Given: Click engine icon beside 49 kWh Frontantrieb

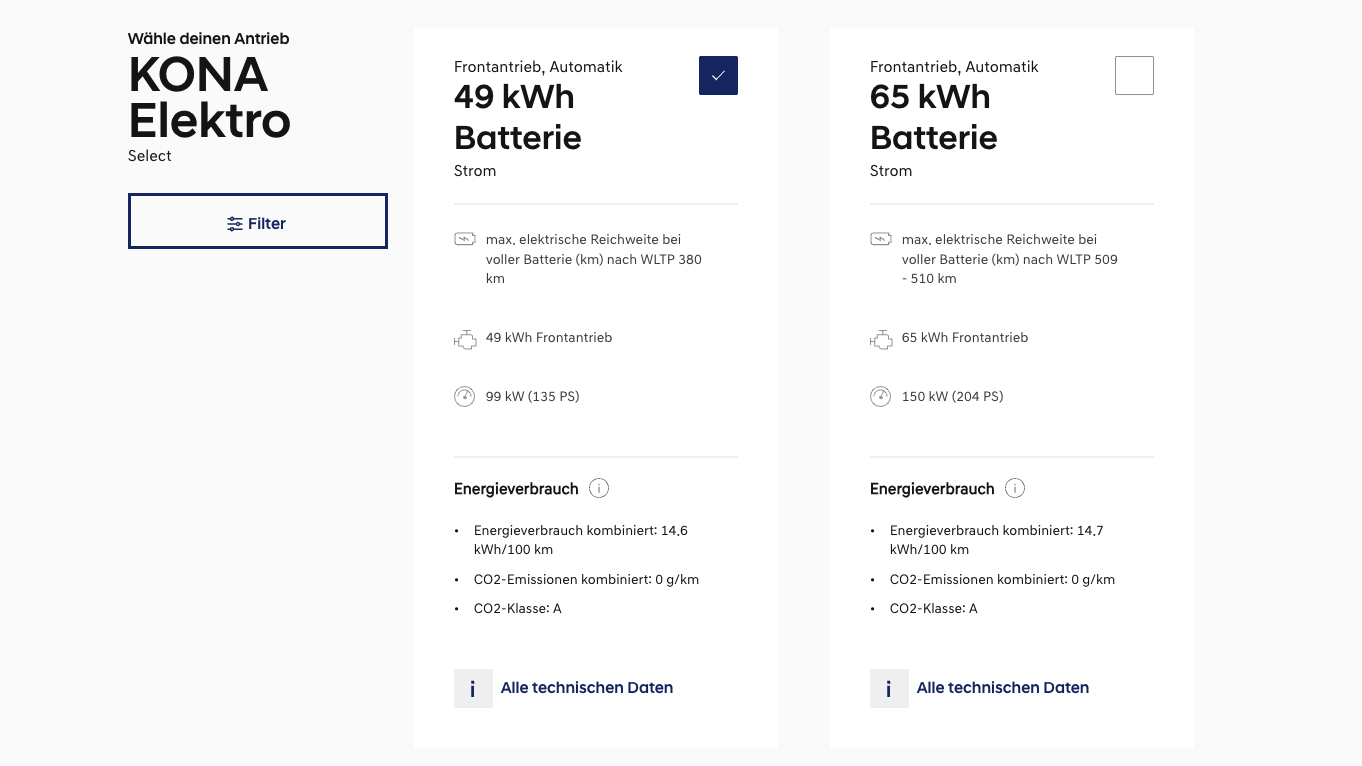Looking at the screenshot, I should click(465, 340).
